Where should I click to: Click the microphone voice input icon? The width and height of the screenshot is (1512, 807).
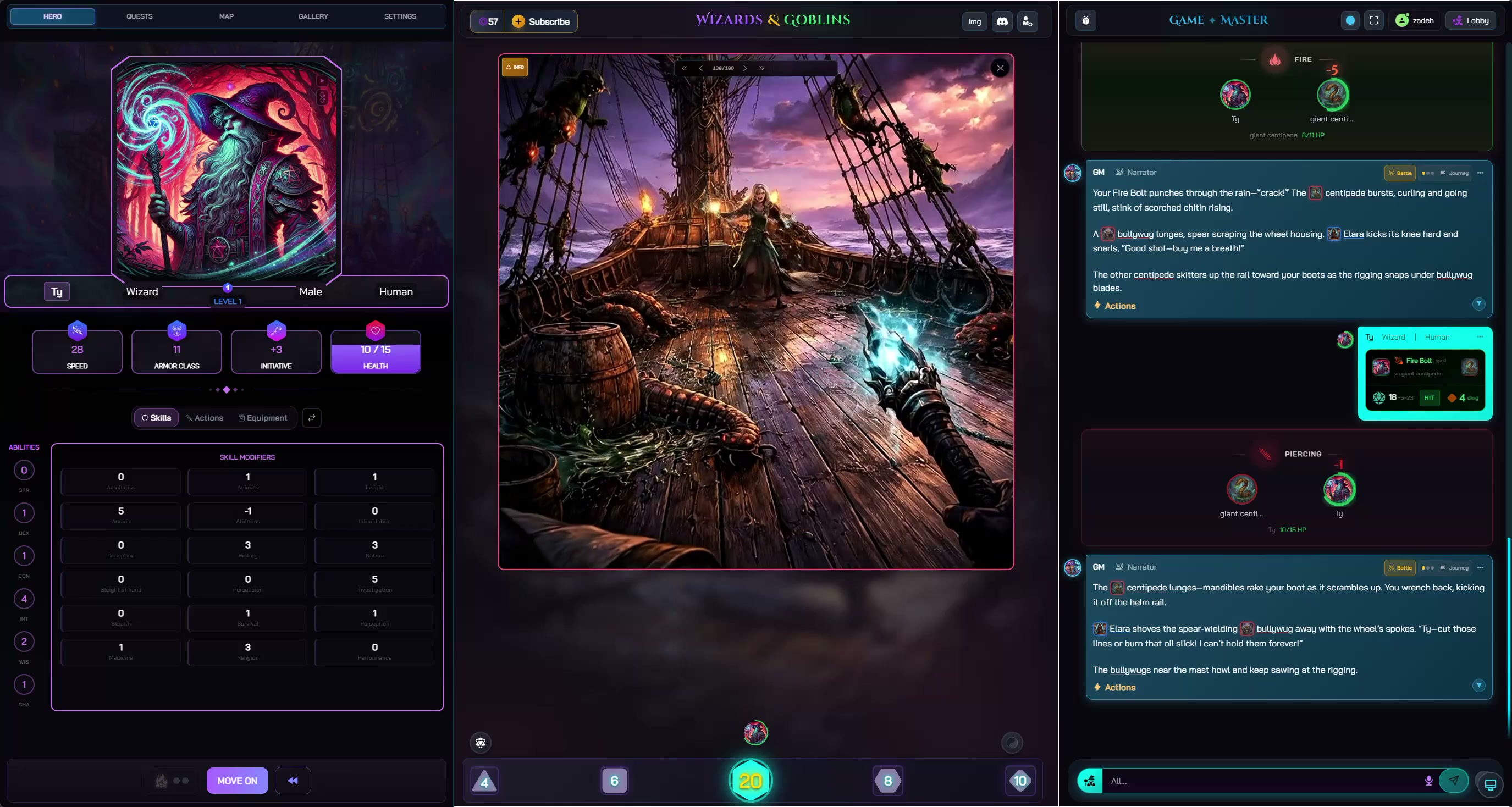1428,781
